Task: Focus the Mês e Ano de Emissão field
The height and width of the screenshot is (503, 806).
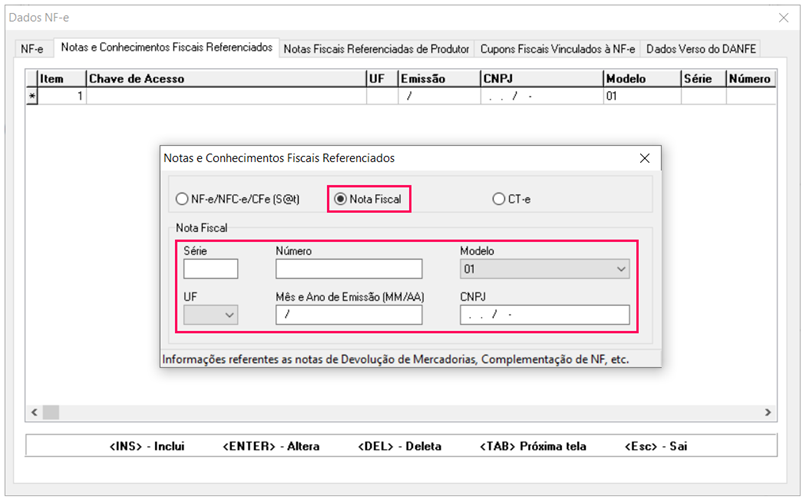Action: [349, 315]
